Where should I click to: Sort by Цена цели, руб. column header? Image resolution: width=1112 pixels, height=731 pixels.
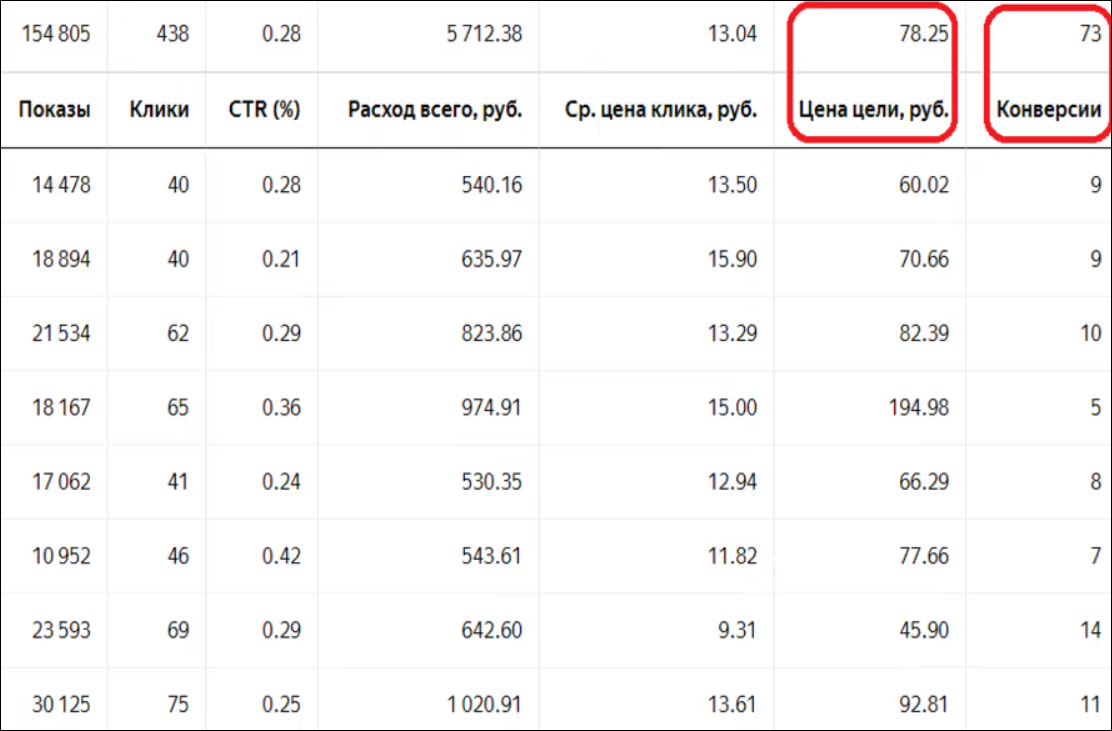pos(873,110)
